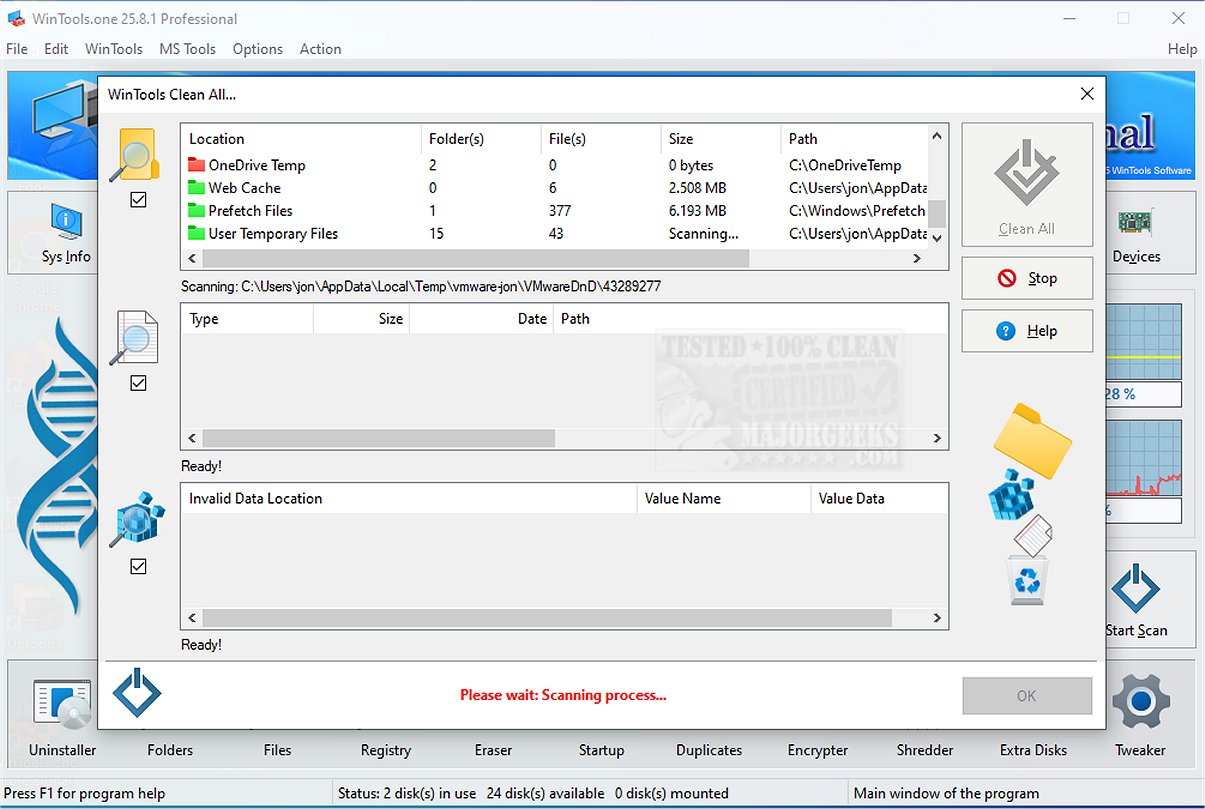Click the locations list scroll up arrow
The width and height of the screenshot is (1205, 809).
pyautogui.click(x=937, y=136)
